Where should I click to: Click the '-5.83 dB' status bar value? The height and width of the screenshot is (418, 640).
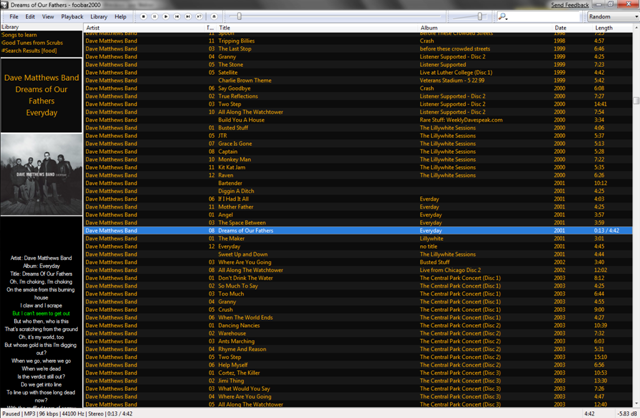pos(629,414)
